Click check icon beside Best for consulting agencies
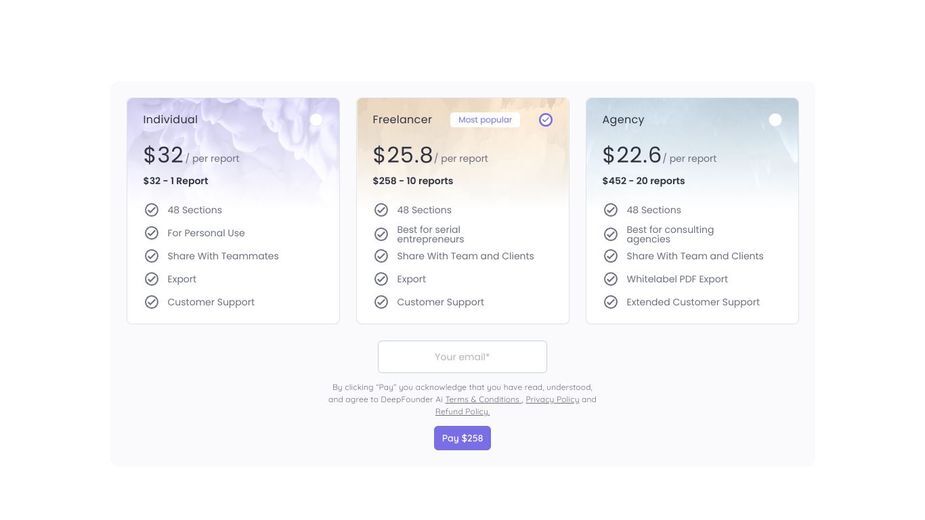 click(x=611, y=234)
